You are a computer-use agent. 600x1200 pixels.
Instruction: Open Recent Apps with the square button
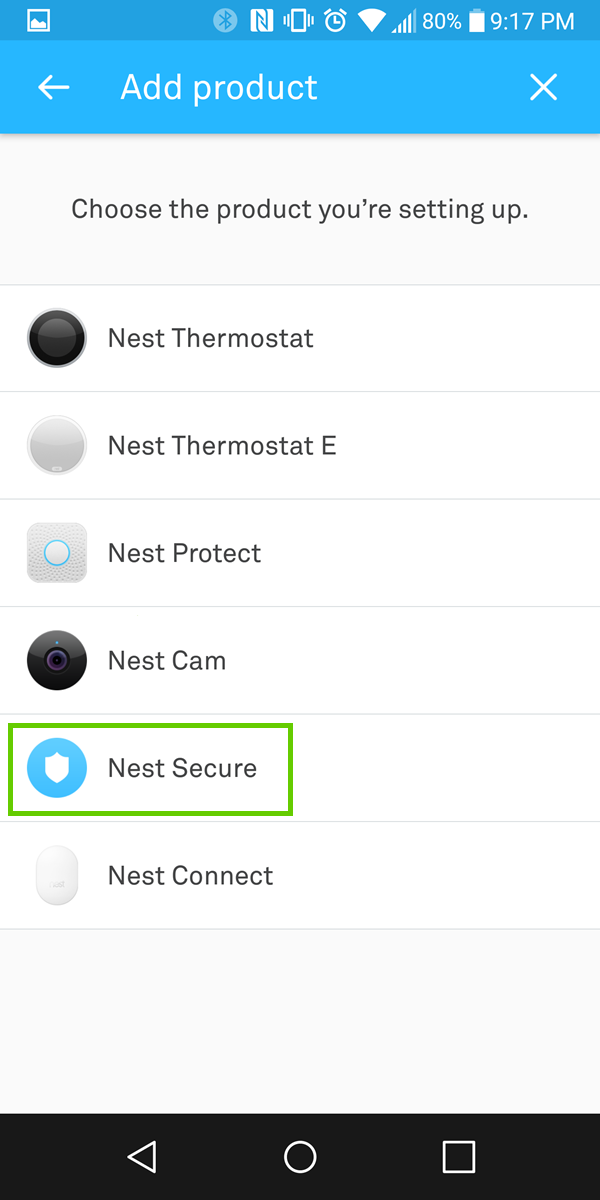(x=458, y=1156)
